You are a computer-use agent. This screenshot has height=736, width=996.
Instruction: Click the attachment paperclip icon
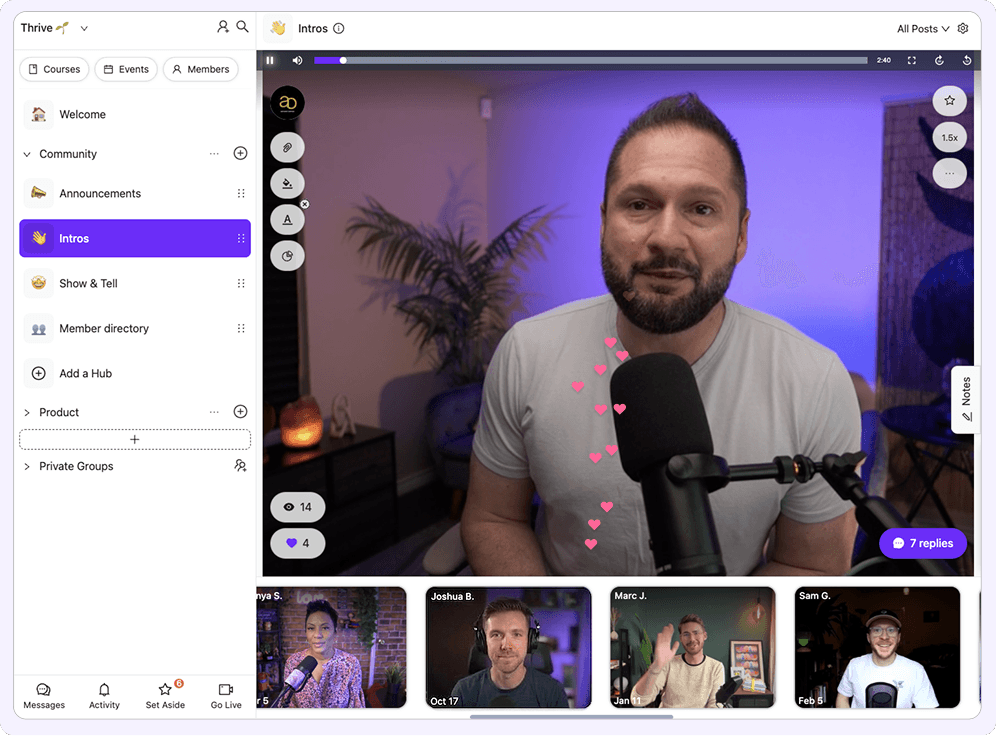click(287, 147)
